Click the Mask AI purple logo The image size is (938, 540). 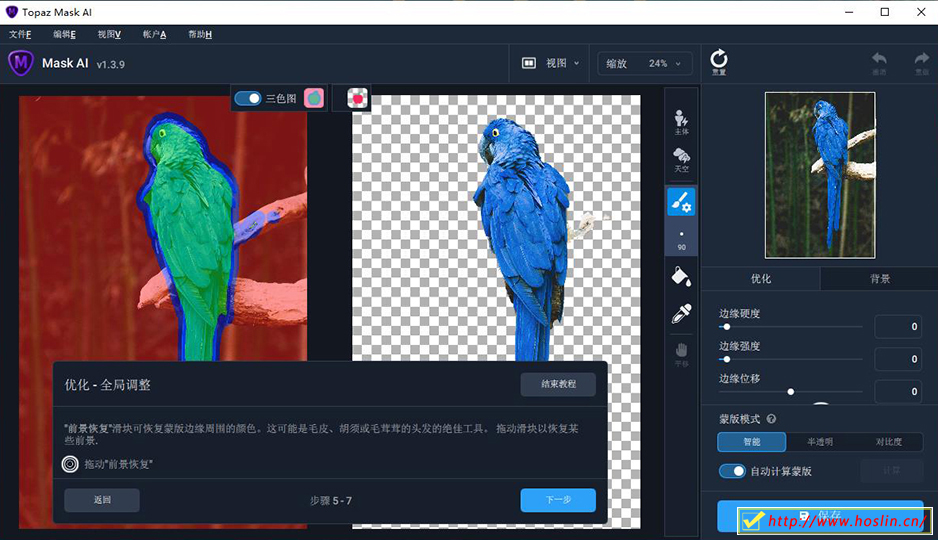click(21, 63)
